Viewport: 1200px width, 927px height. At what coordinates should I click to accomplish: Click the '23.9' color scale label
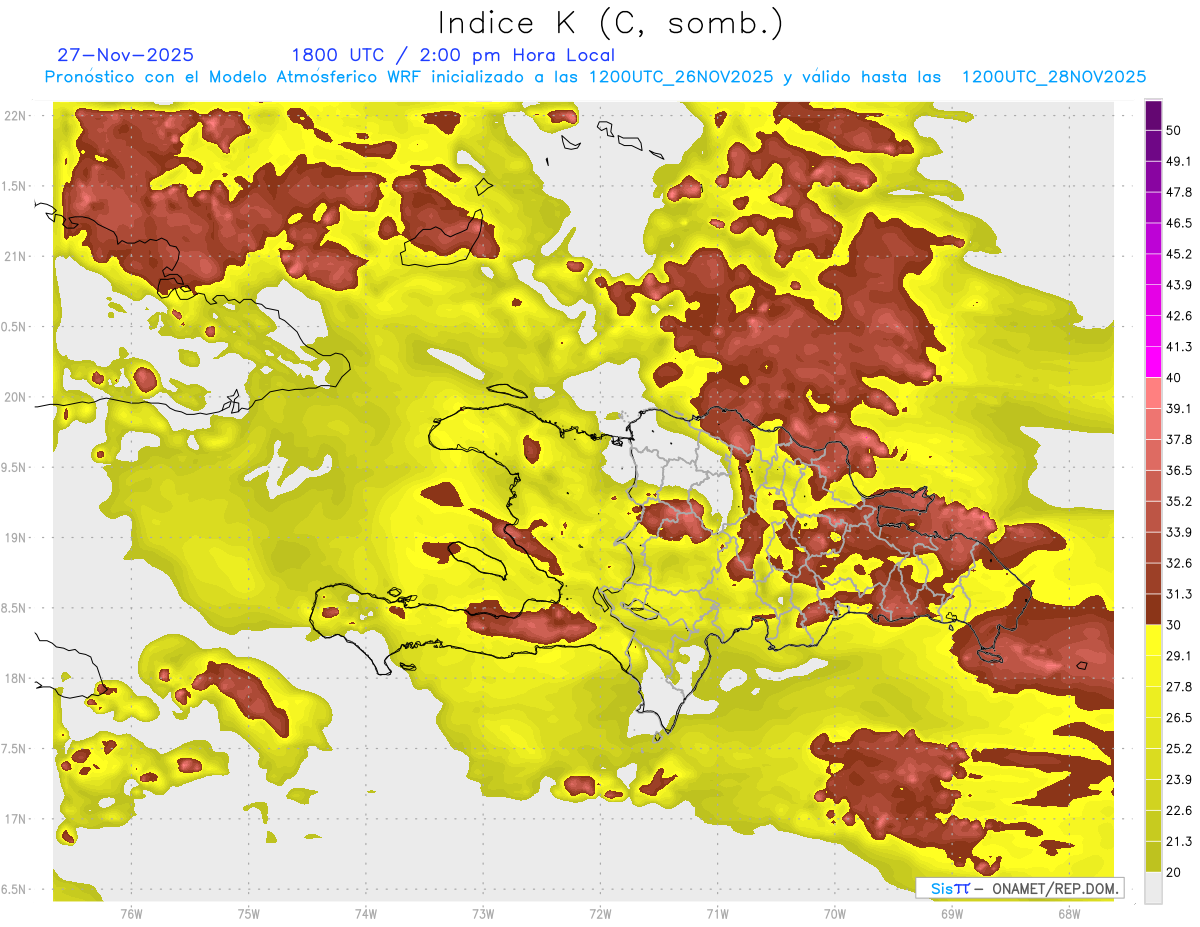(x=1179, y=779)
